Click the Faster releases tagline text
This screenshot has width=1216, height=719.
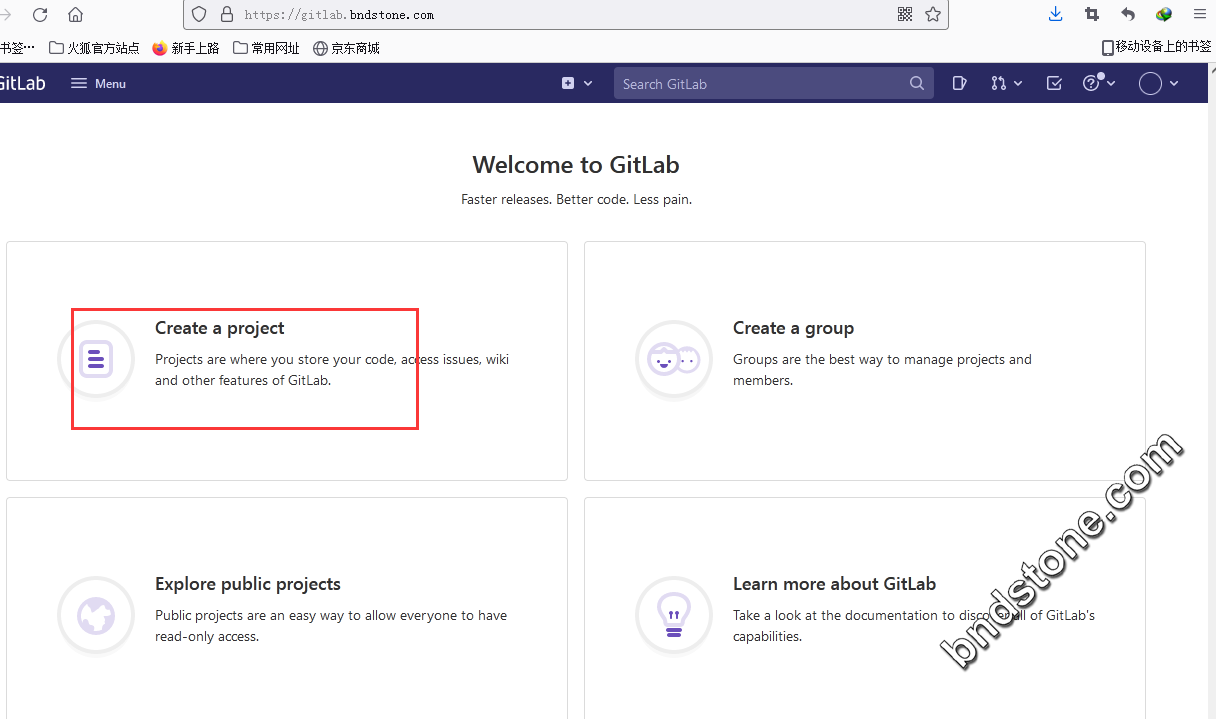pyautogui.click(x=576, y=199)
